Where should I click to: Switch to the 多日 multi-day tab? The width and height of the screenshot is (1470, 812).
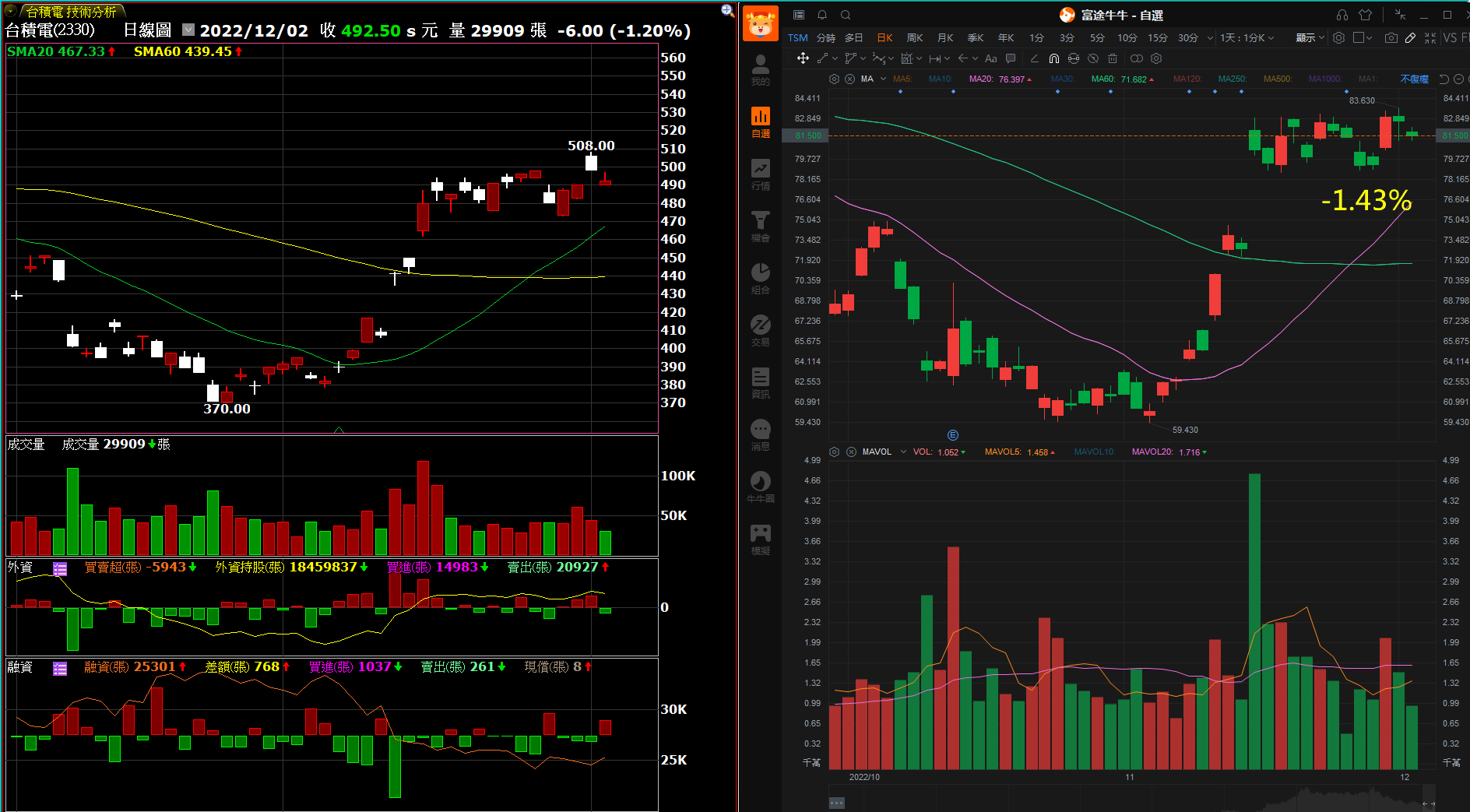(x=854, y=37)
